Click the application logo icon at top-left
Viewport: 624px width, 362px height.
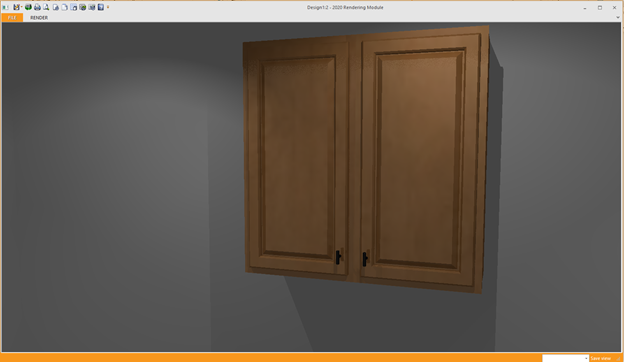[6, 7]
